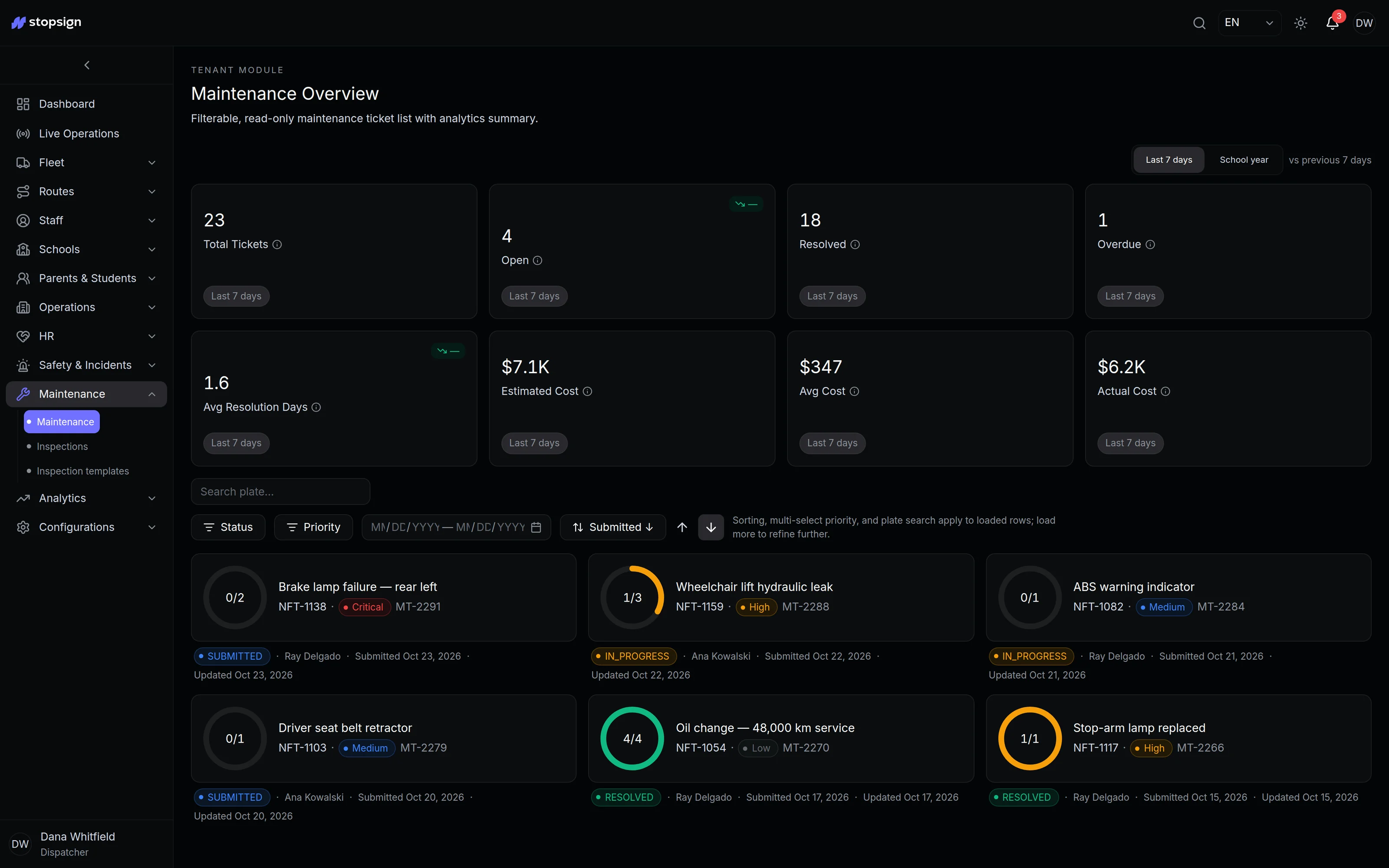1389x868 pixels.
Task: Expand the Fleet sidebar section
Action: tap(87, 162)
